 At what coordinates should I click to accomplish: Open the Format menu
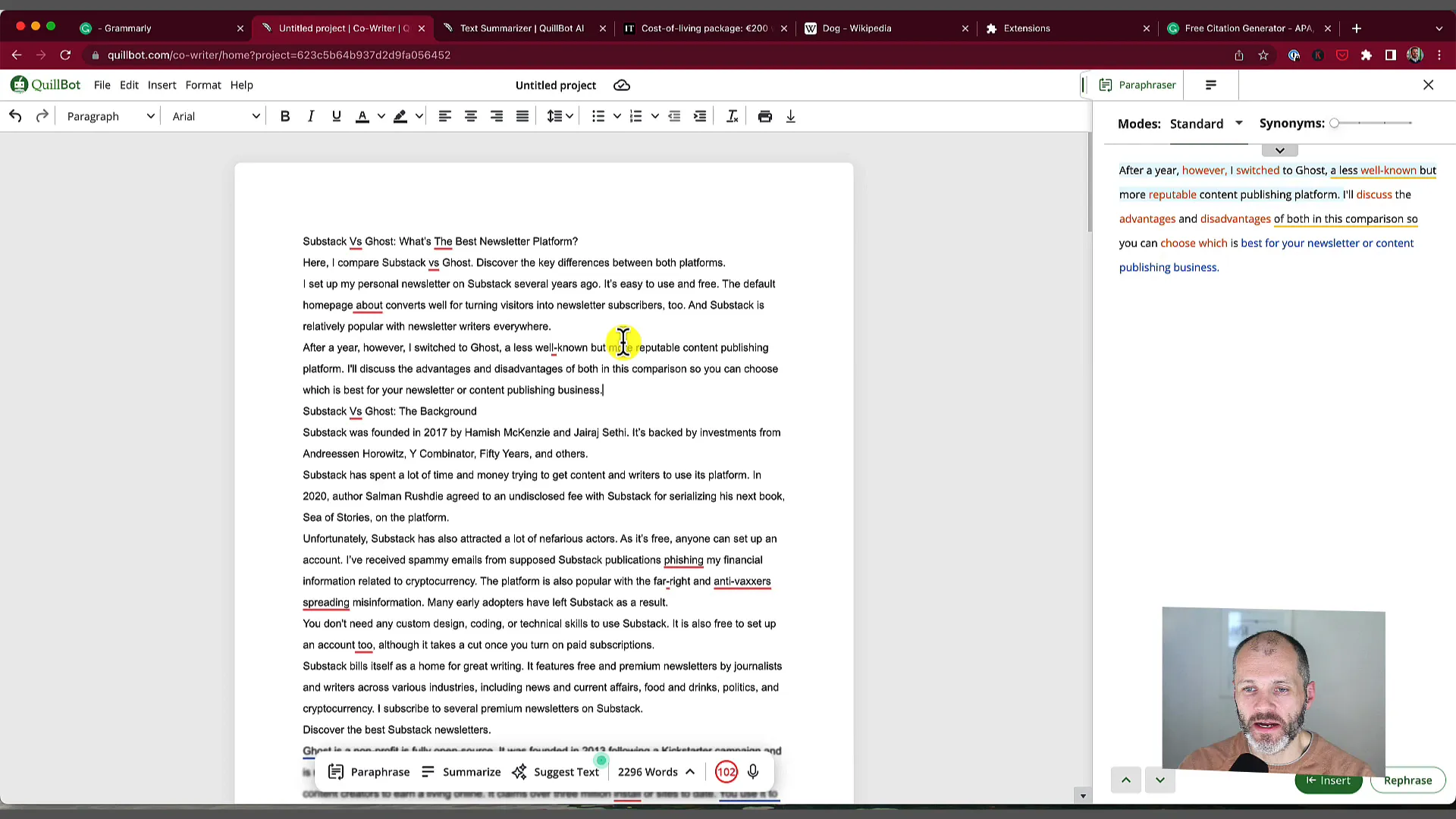coord(203,85)
